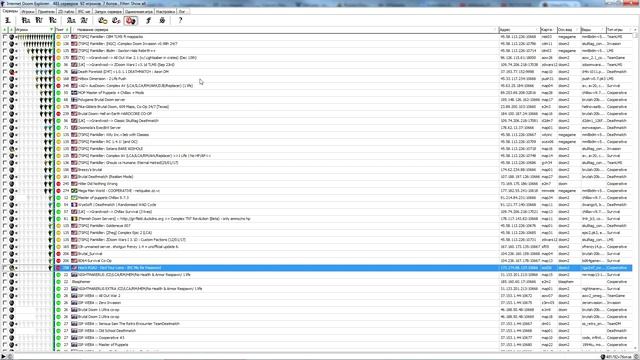Click the gothic 'L' toolbar icon
The width and height of the screenshot is (640, 360).
click(7, 20)
